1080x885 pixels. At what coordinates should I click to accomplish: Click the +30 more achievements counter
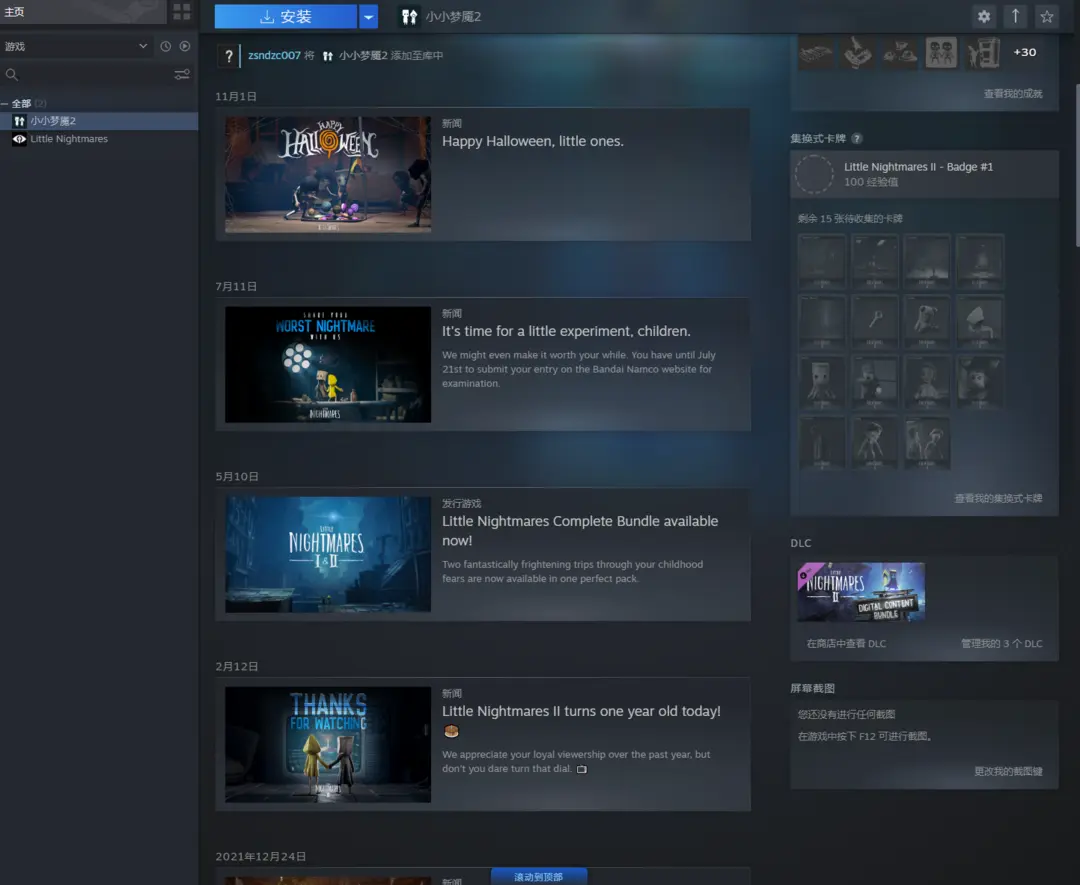1024,52
